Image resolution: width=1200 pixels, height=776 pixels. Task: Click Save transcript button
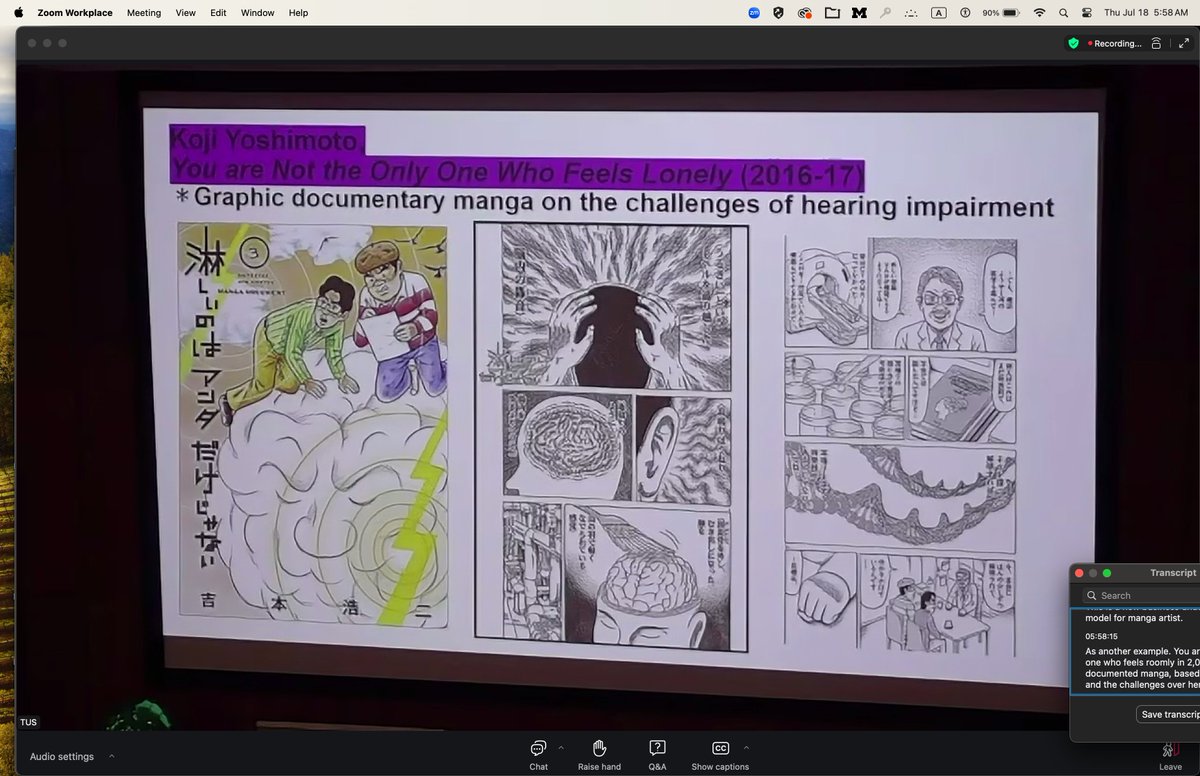tap(1169, 714)
